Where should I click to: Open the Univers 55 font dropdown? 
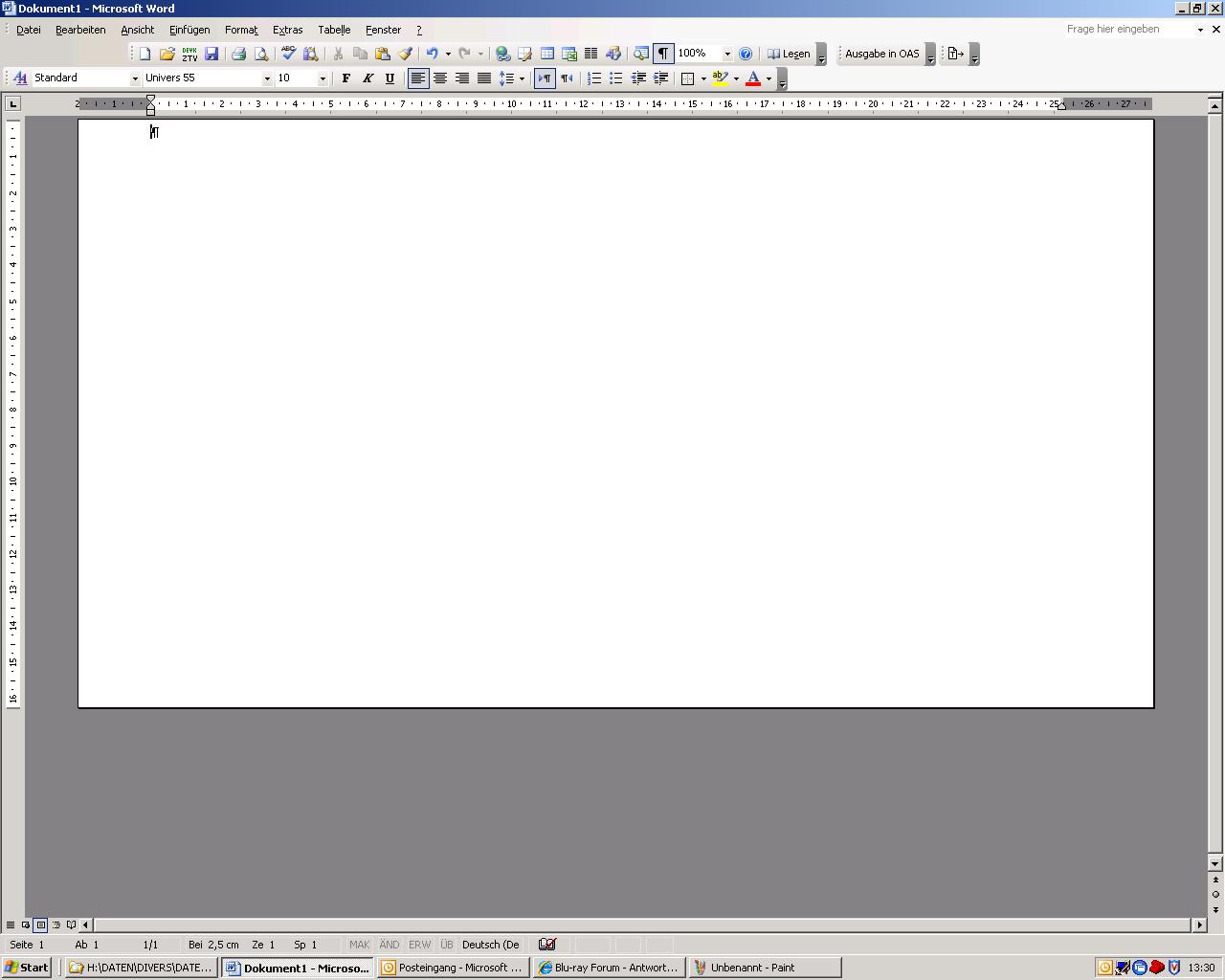pyautogui.click(x=267, y=78)
